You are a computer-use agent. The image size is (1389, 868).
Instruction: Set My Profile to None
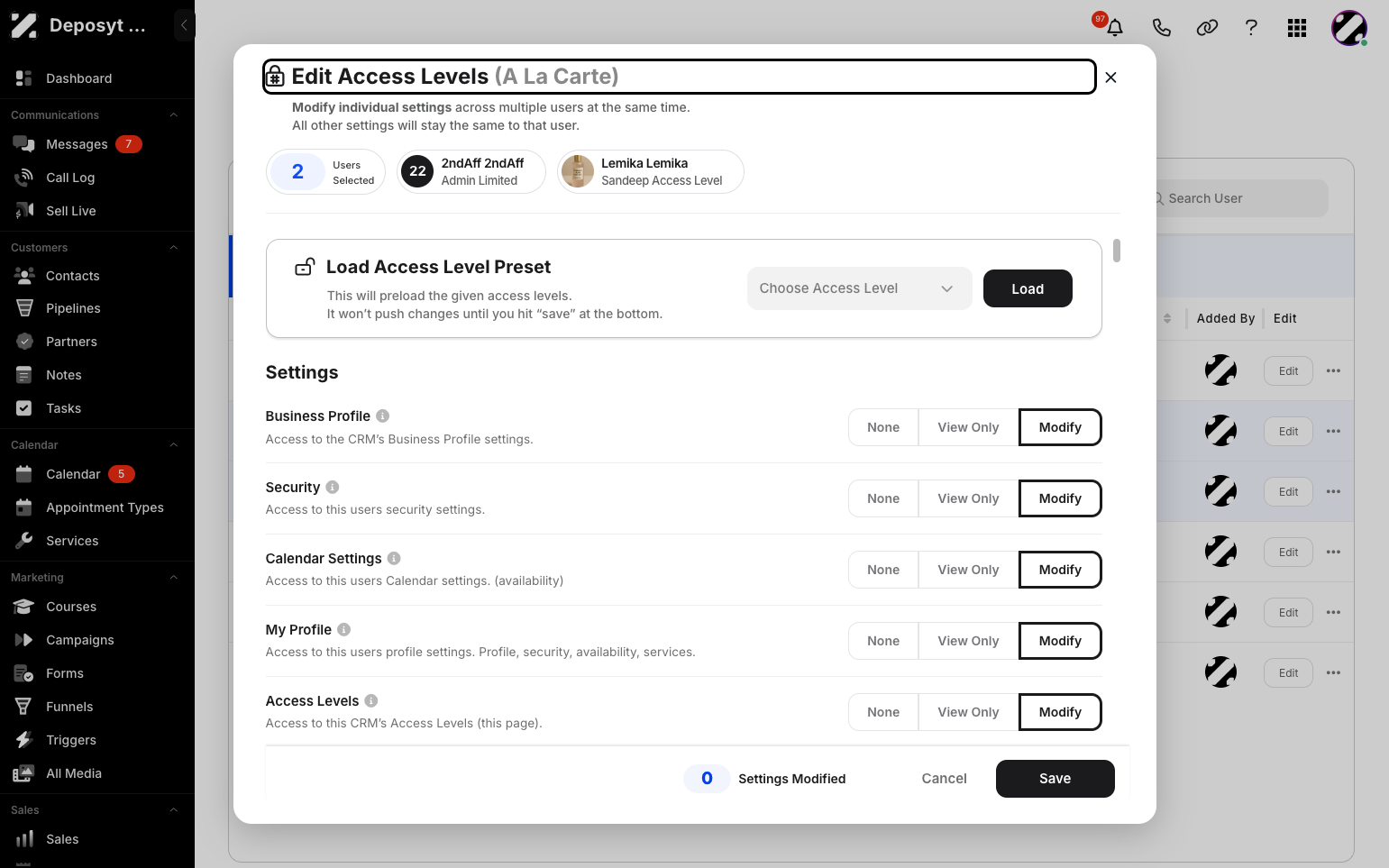point(883,641)
